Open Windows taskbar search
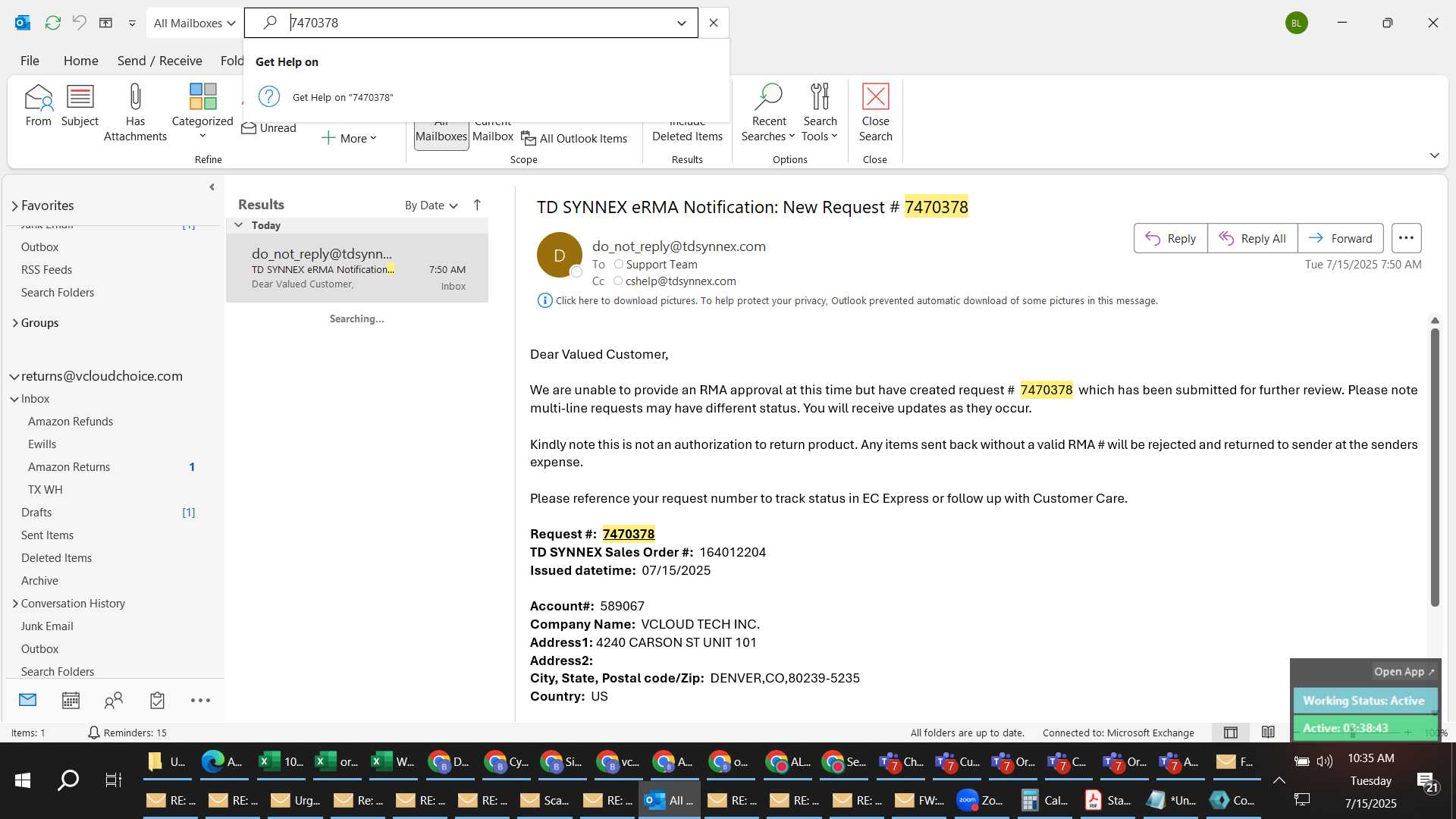Viewport: 1456px width, 819px height. (68, 780)
